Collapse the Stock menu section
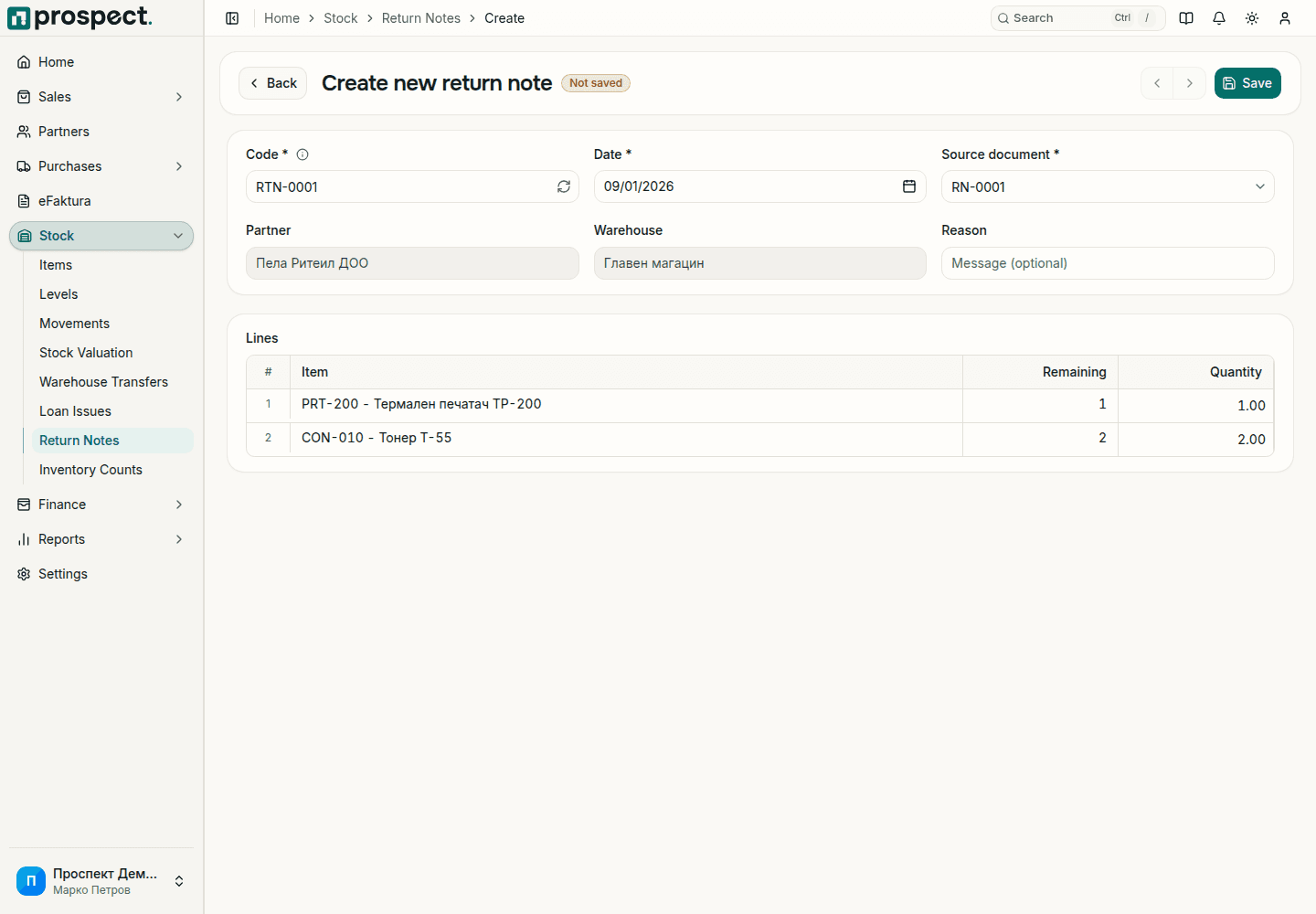This screenshot has width=1316, height=914. (101, 236)
